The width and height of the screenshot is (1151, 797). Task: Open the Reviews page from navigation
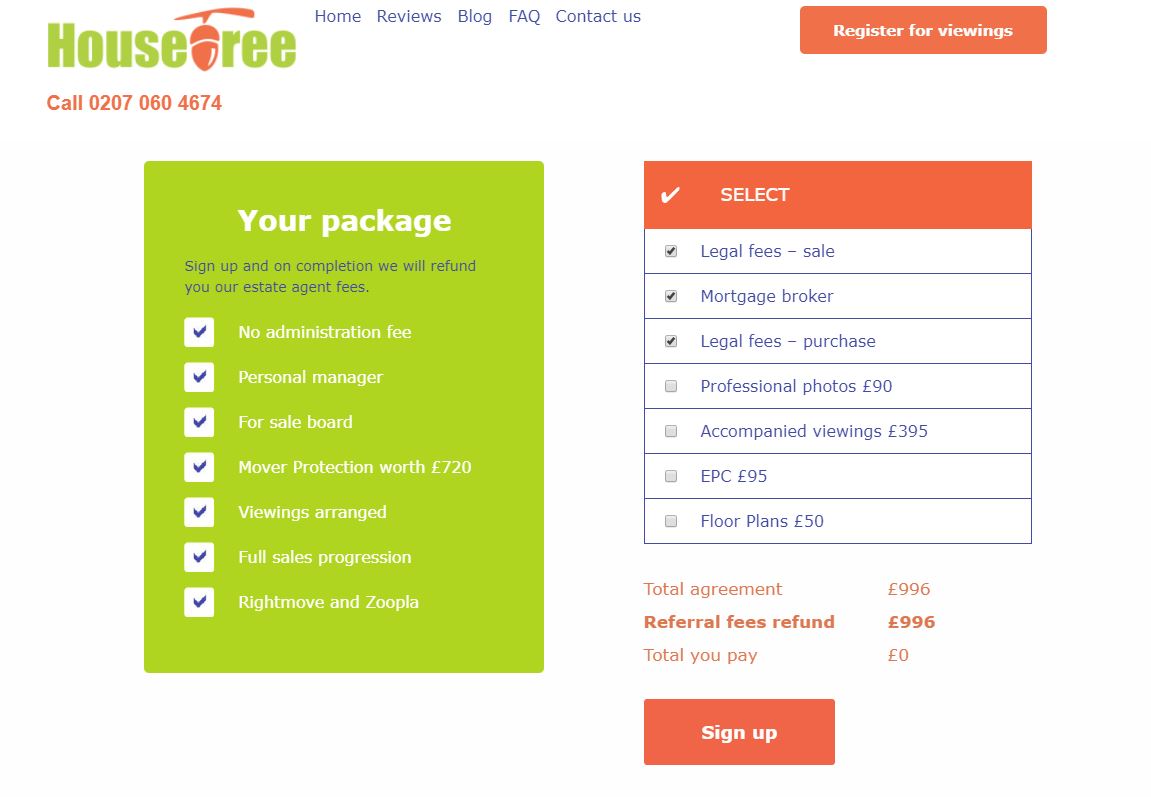[x=409, y=16]
